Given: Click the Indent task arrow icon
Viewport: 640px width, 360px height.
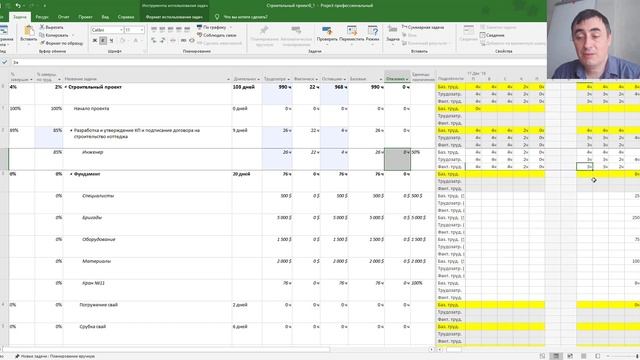Looking at the screenshot, I should (x=162, y=40).
